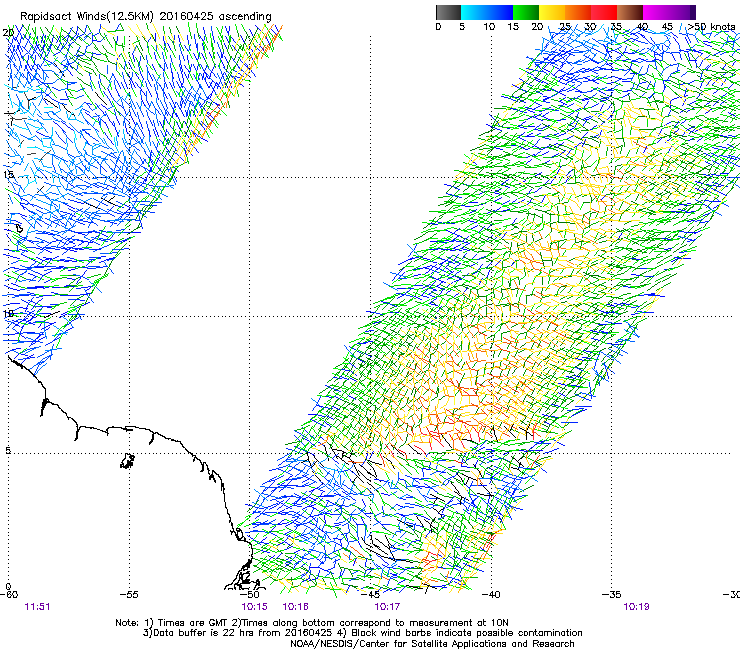Image resolution: width=740 pixels, height=650 pixels.
Task: Click the '10:19' swath time marker
Action: [636, 607]
